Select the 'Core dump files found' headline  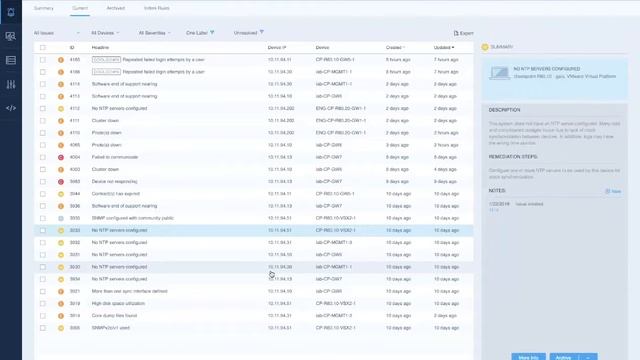114,316
